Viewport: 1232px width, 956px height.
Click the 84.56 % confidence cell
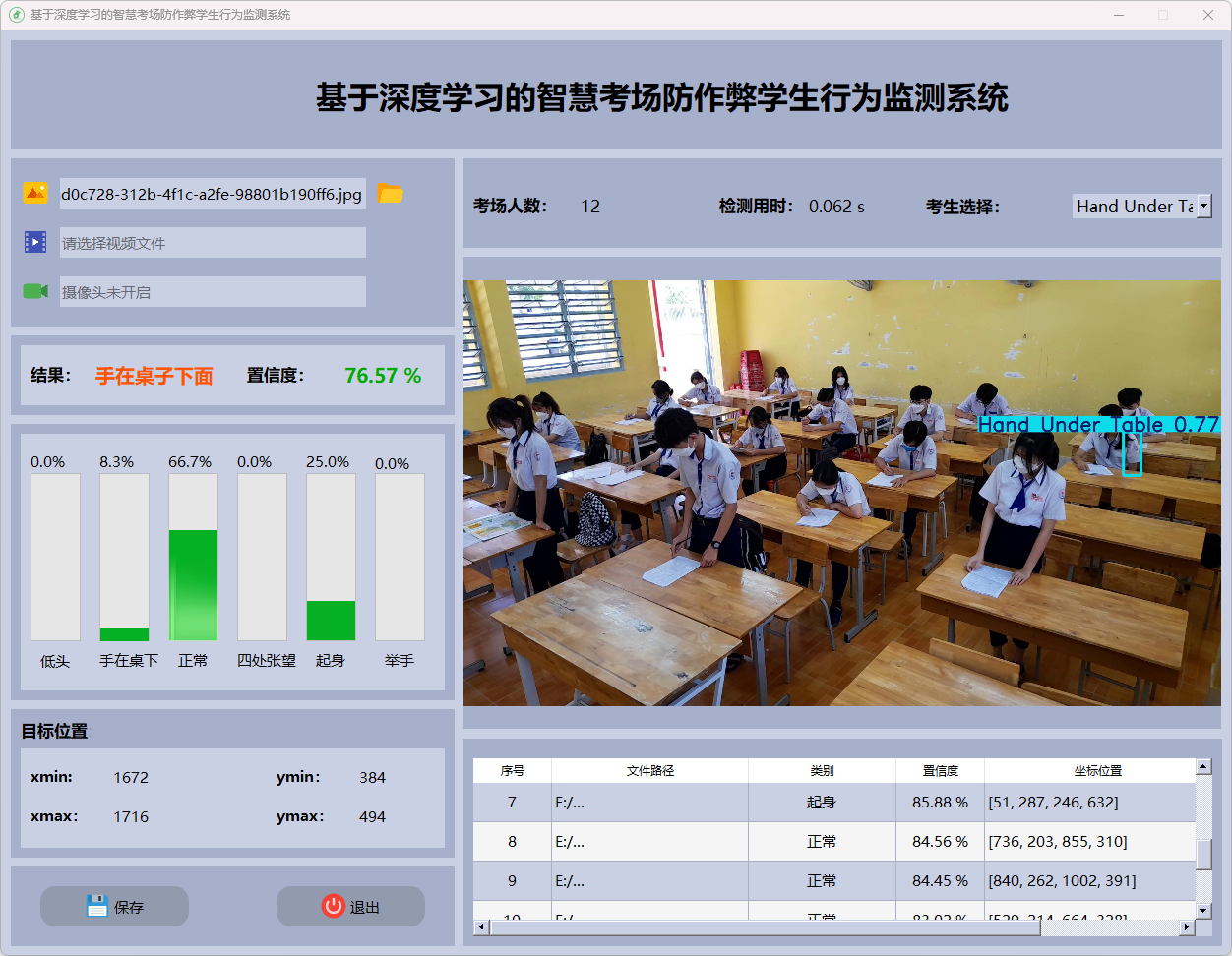tap(940, 842)
